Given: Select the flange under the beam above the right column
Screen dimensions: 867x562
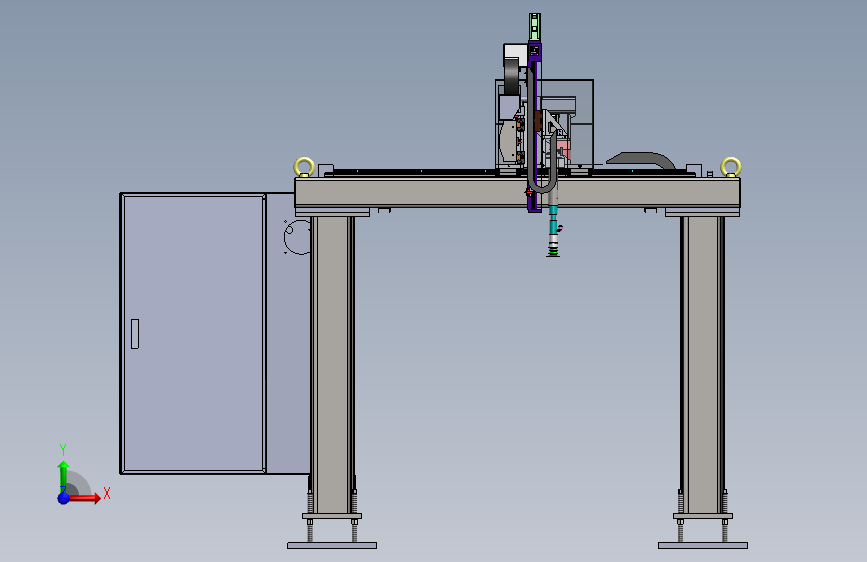Looking at the screenshot, I should [x=702, y=212].
